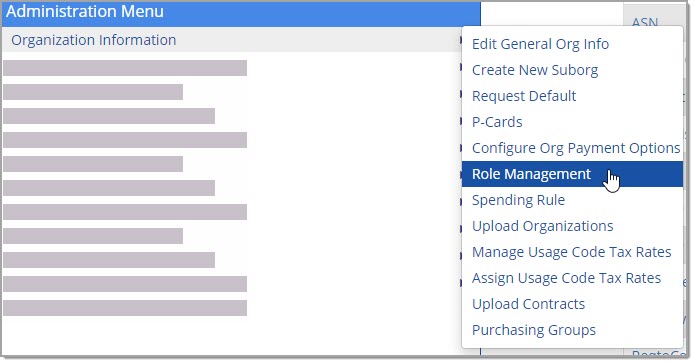Click the third greyed placeholder row
The height and width of the screenshot is (363, 694).
pyautogui.click(x=109, y=116)
